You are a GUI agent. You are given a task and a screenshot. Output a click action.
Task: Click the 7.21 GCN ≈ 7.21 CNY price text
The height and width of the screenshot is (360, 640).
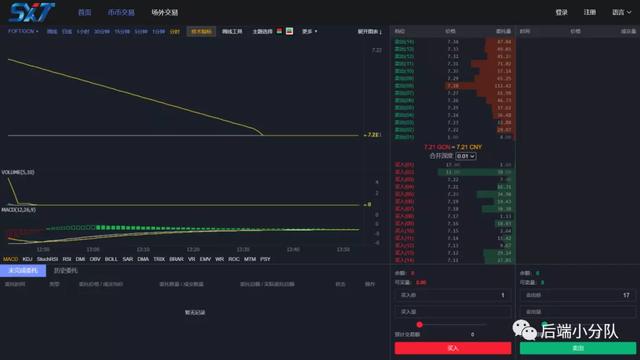point(453,147)
